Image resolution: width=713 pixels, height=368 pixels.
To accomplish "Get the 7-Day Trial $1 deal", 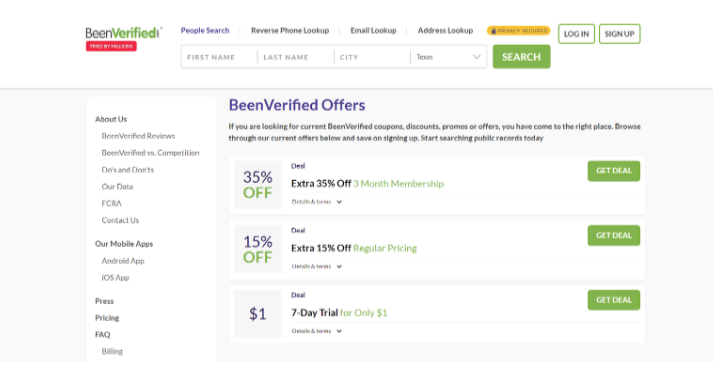I will 613,300.
